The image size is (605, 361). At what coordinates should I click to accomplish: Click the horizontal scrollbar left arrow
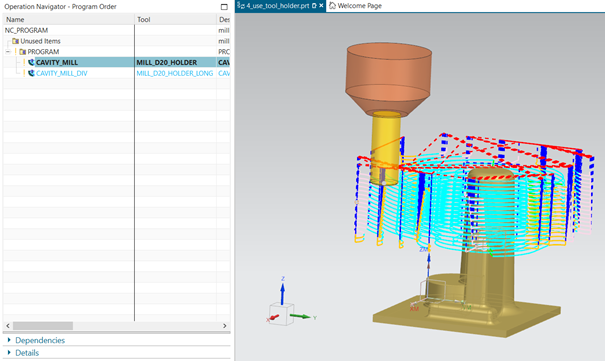pos(8,326)
